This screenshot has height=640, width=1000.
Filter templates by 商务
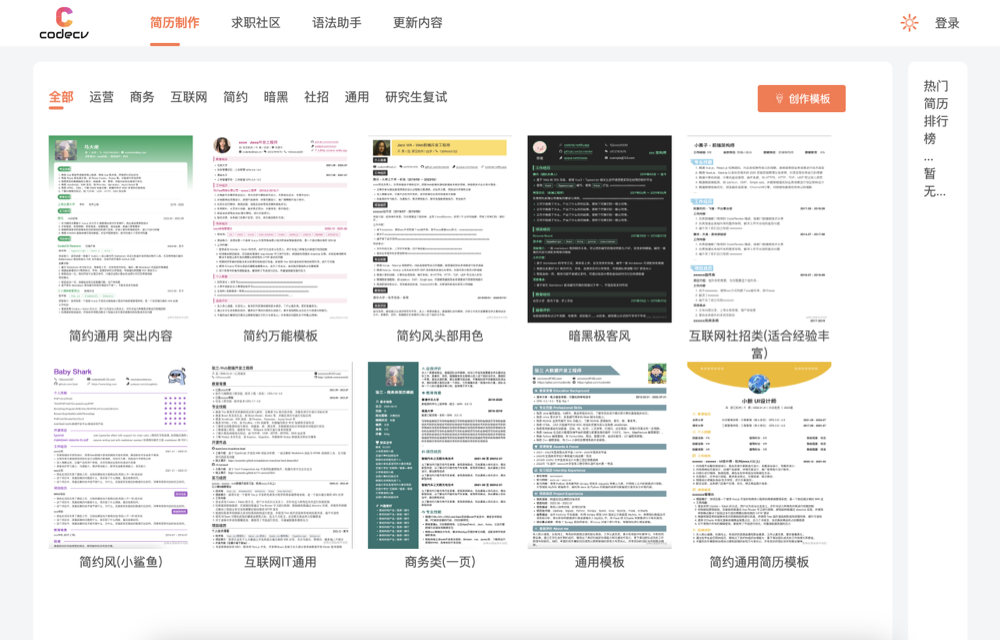tap(142, 97)
